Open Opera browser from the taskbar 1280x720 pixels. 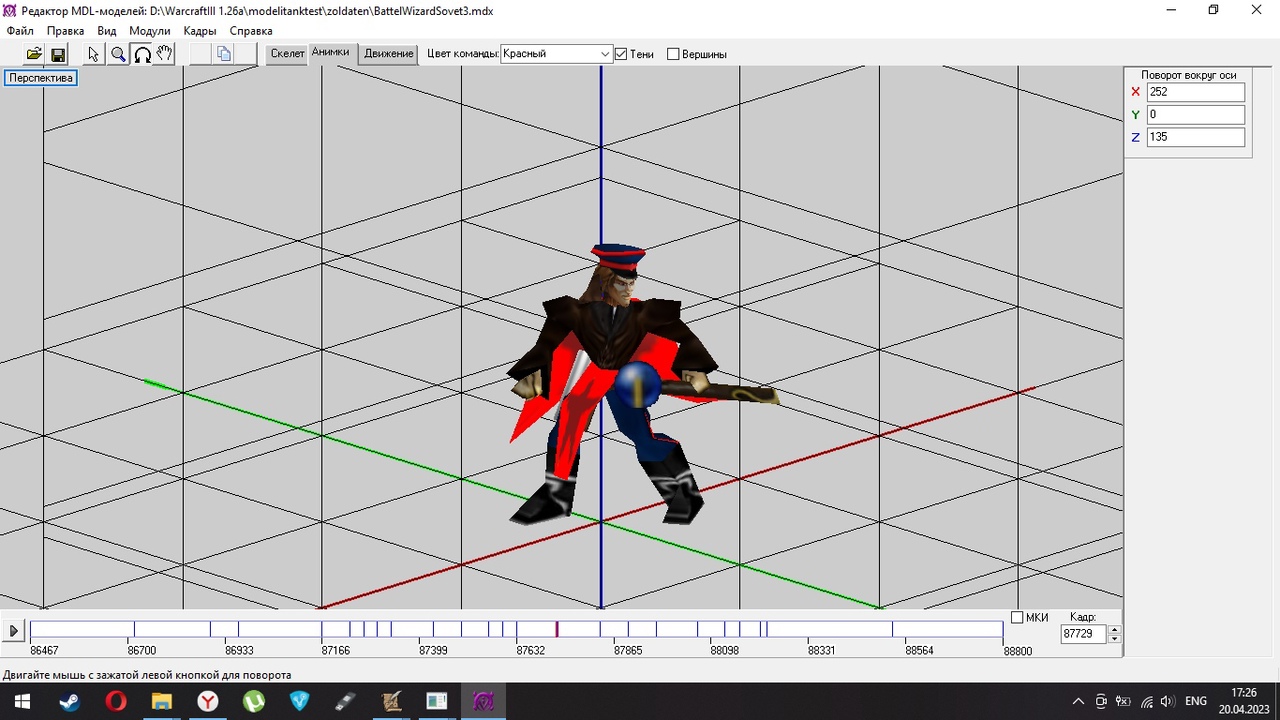tap(116, 701)
